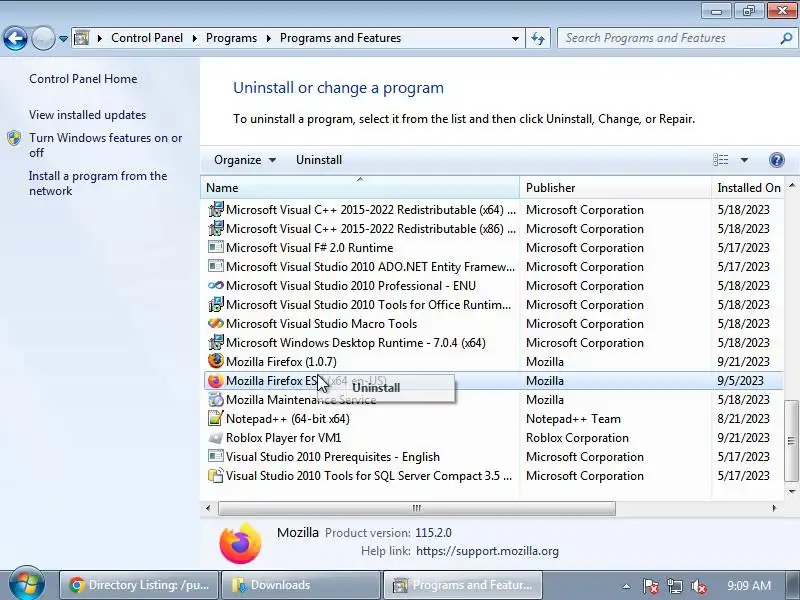Click Visual Studio 2010 Professional infinity icon

(216, 285)
